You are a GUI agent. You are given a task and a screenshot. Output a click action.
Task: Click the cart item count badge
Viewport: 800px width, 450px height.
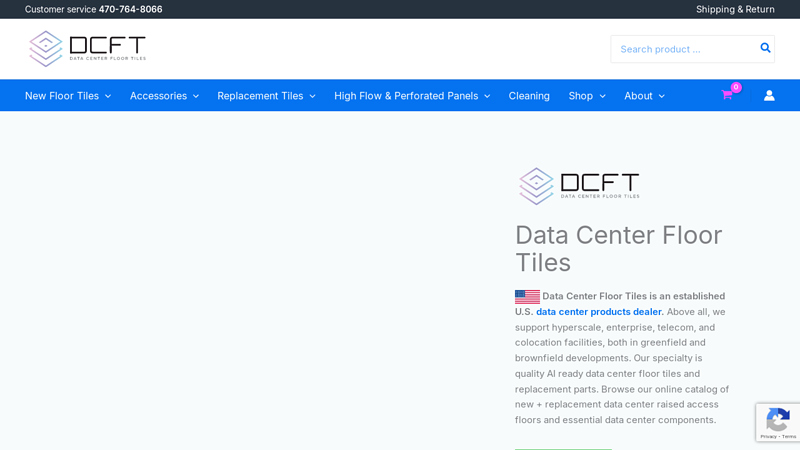(x=736, y=87)
